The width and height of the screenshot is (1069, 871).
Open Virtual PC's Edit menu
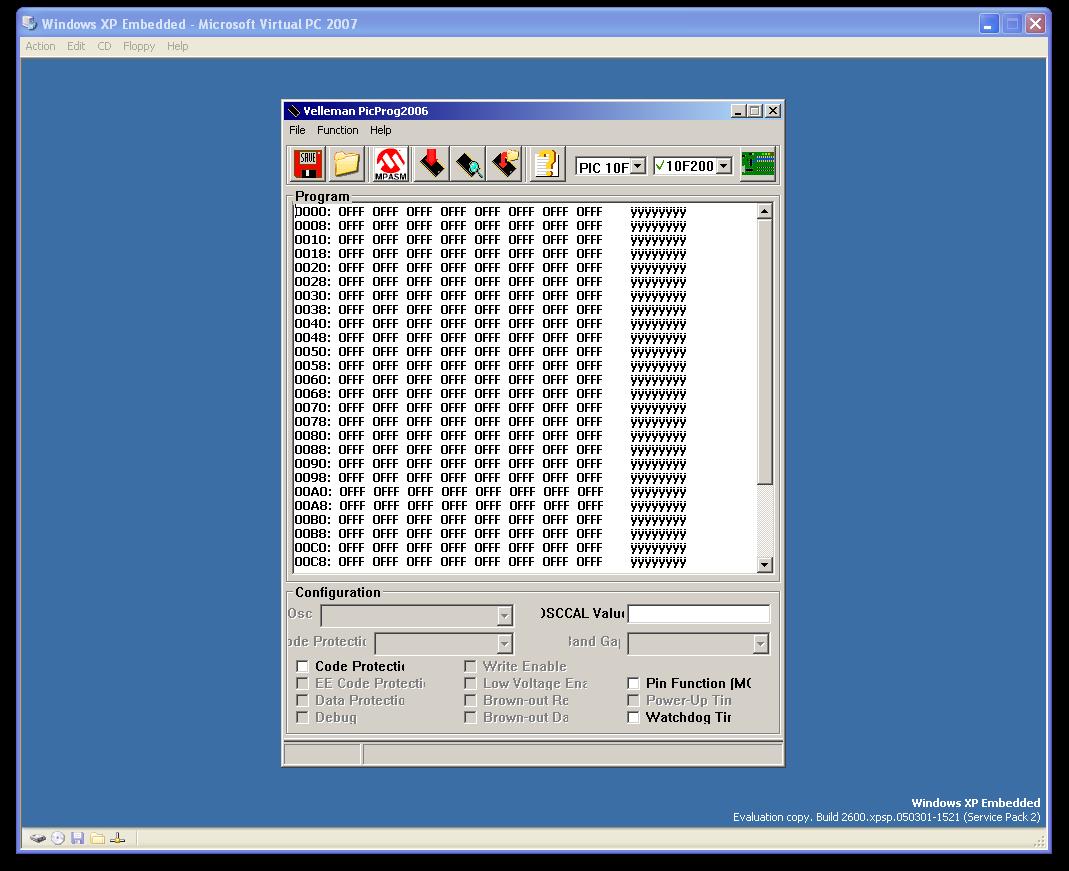coord(76,46)
